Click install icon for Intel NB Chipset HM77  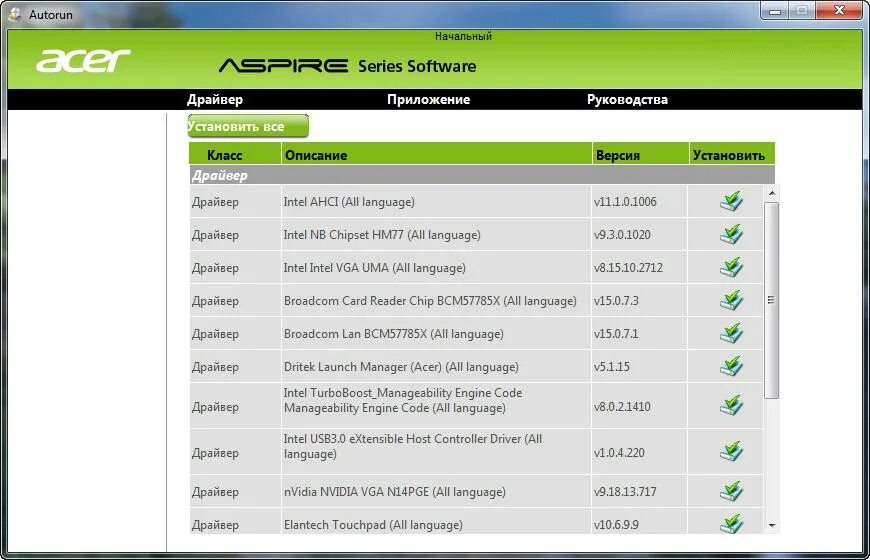pos(731,234)
